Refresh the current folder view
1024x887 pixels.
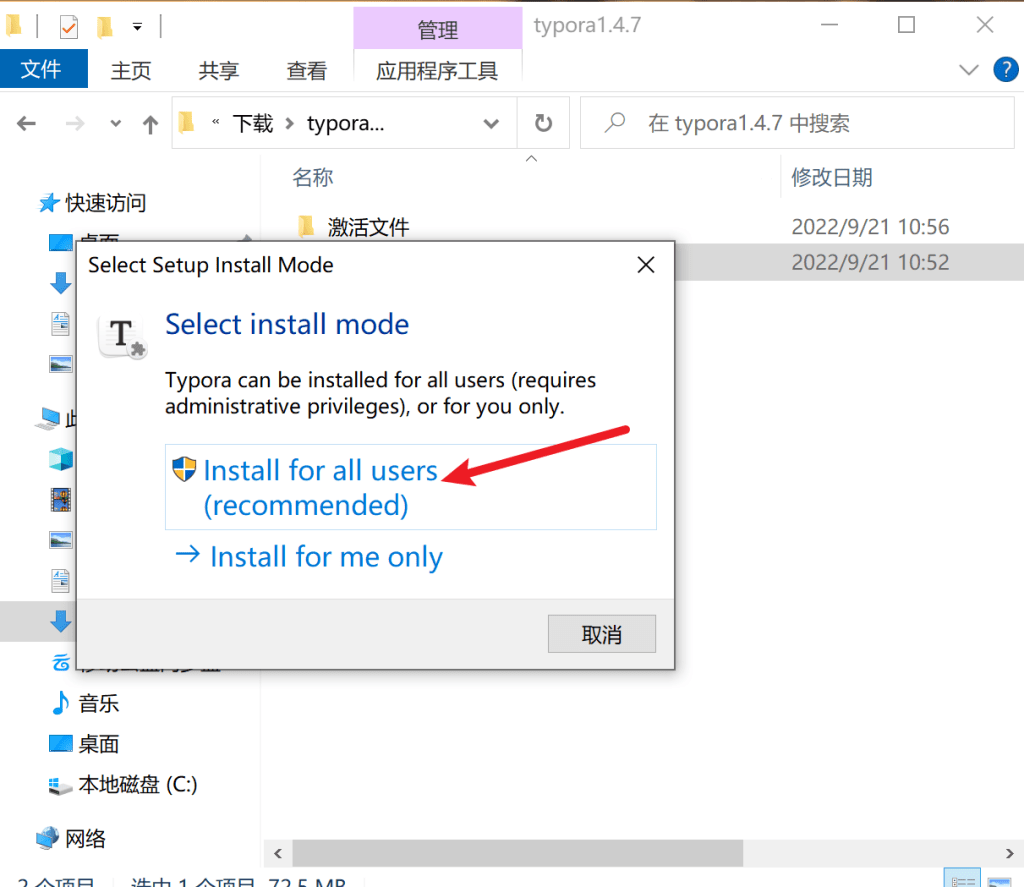pyautogui.click(x=543, y=123)
